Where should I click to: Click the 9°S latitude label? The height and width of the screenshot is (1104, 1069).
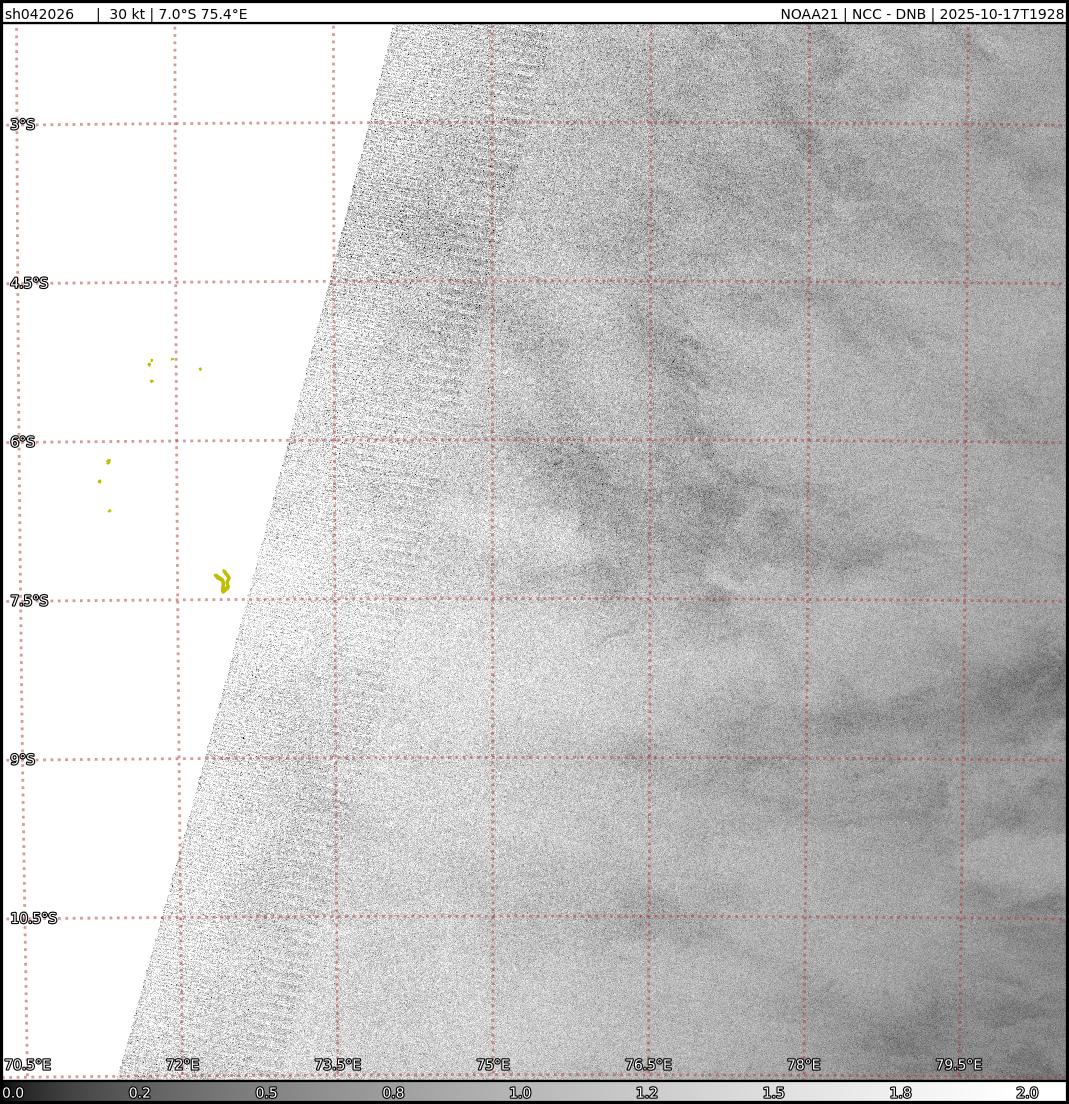(x=23, y=759)
